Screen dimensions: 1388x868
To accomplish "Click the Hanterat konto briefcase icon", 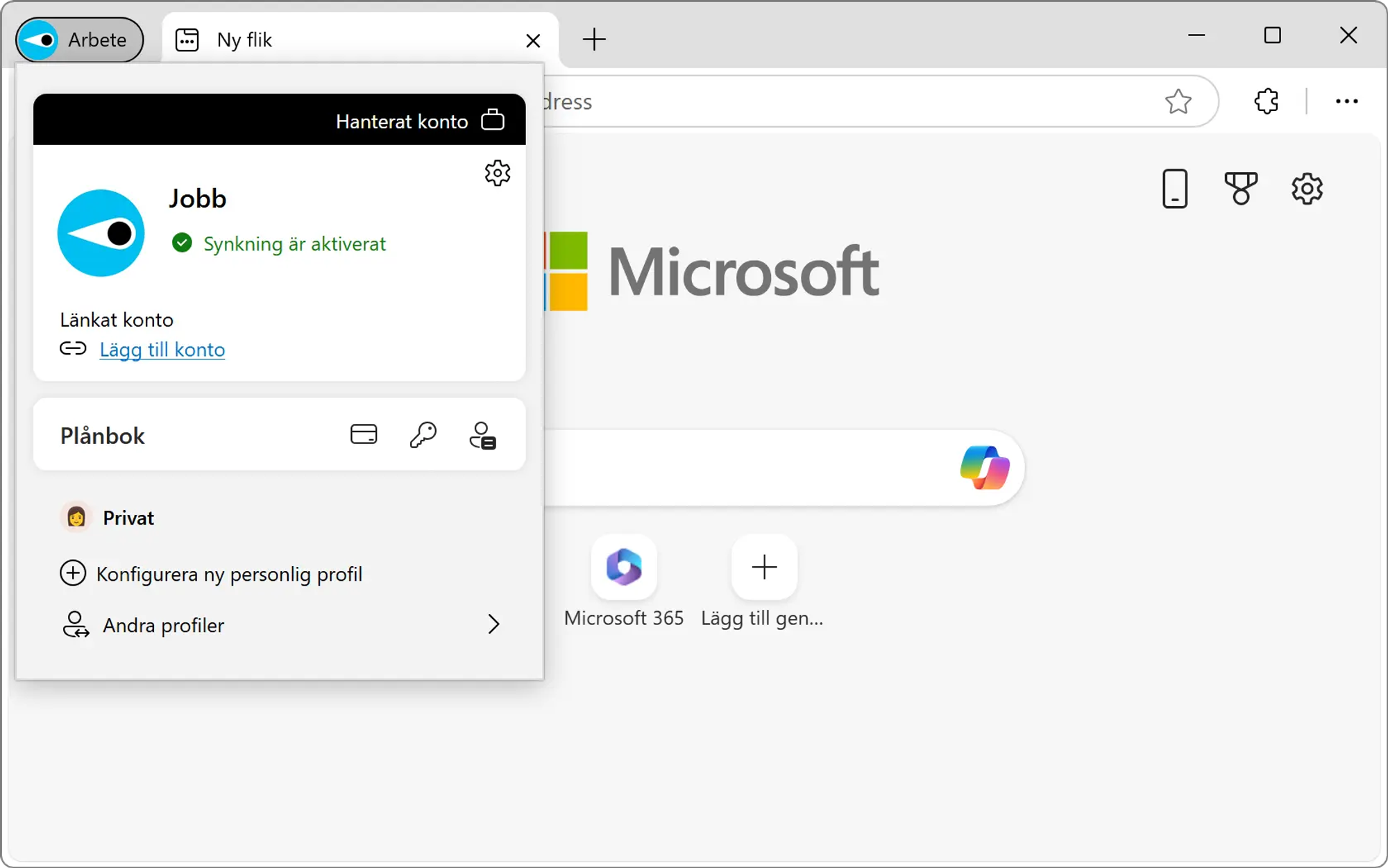I will click(493, 120).
